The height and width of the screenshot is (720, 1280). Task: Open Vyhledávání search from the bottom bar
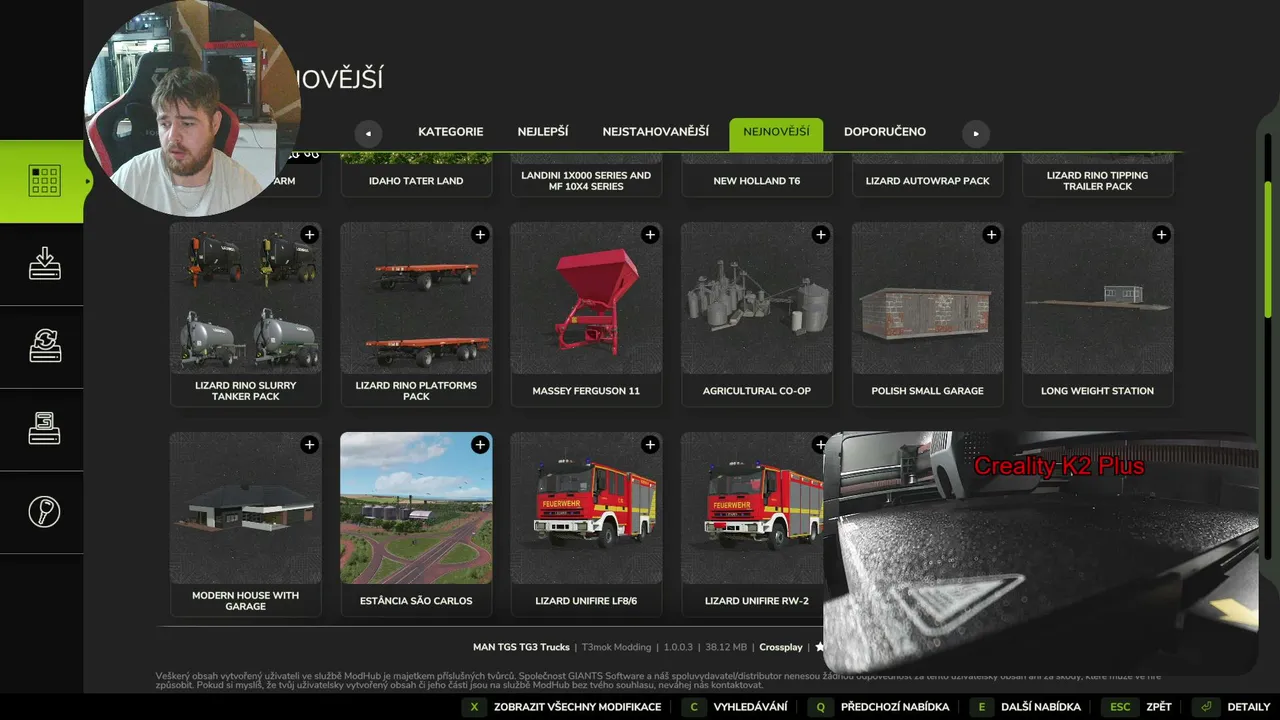[737, 707]
